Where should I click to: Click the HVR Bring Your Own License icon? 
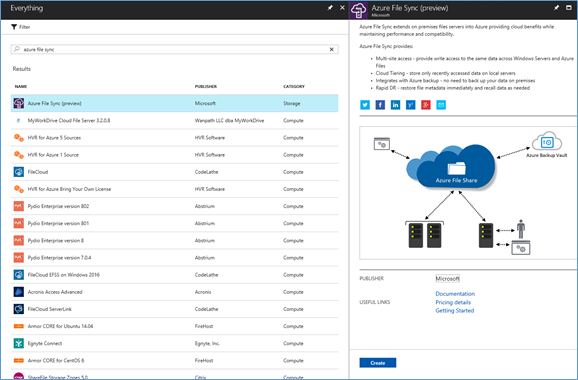19,189
